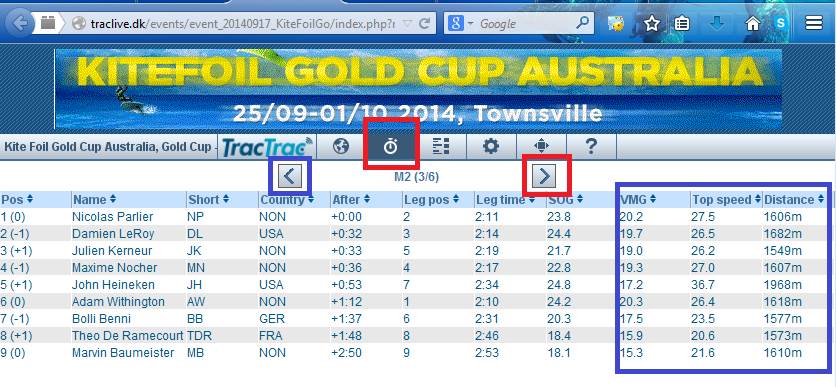Click the Kitefoil Gold Cup Australia banner
The height and width of the screenshot is (387, 836).
point(418,90)
